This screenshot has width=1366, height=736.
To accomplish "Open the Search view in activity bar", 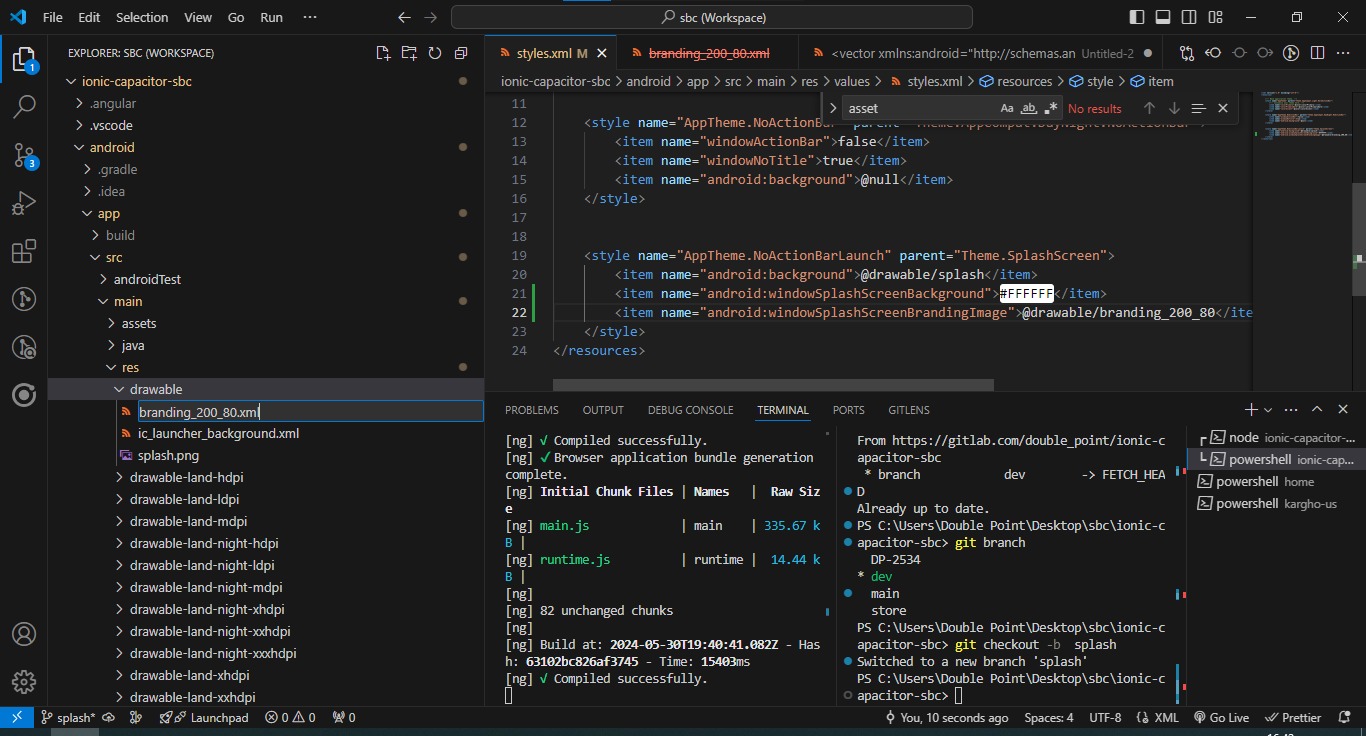I will [24, 106].
